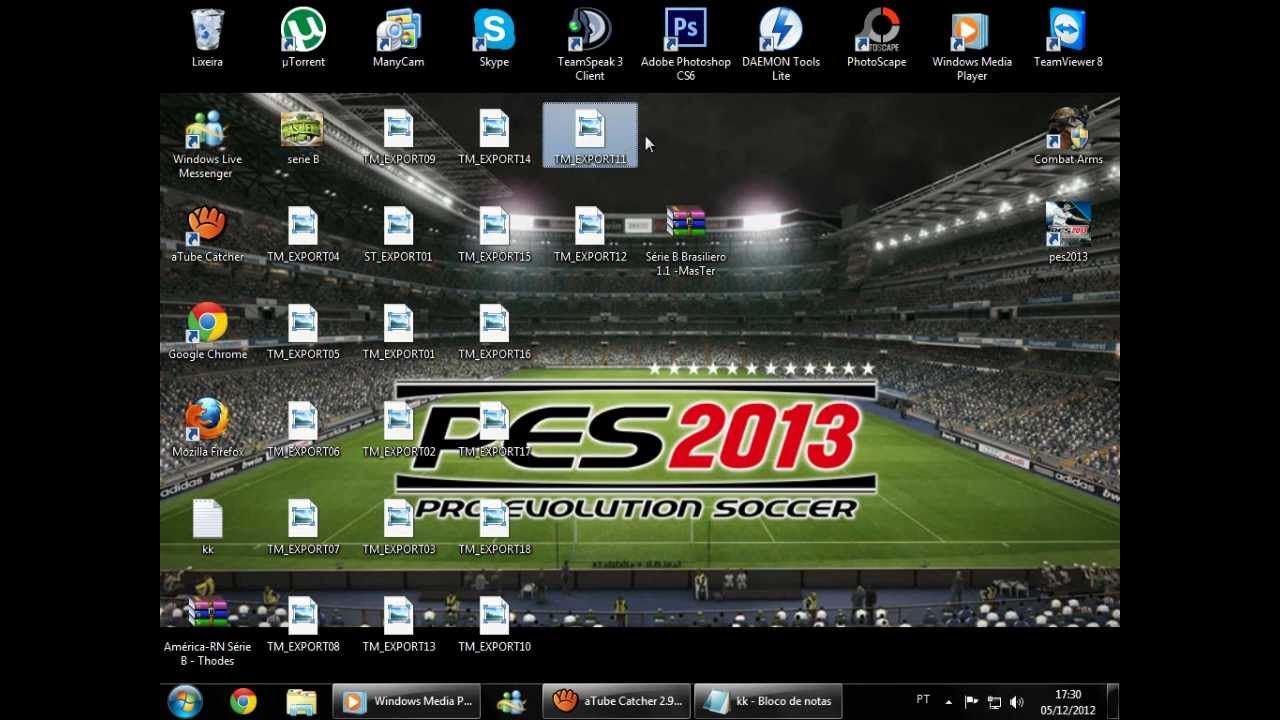Viewport: 1280px width, 720px height.
Task: Switch to kk - Bloco de notas window
Action: click(768, 701)
